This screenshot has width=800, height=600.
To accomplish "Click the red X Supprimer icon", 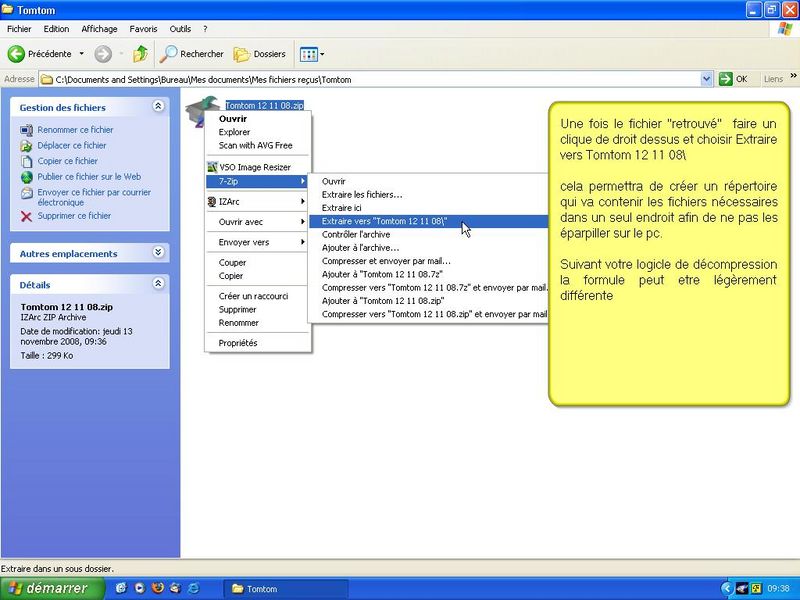I will 27,216.
